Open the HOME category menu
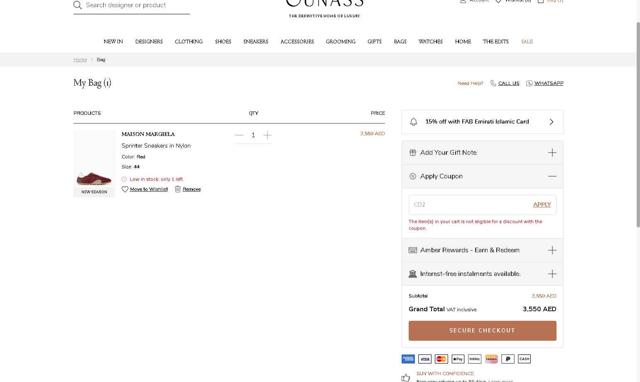The height and width of the screenshot is (382, 640). (x=463, y=42)
